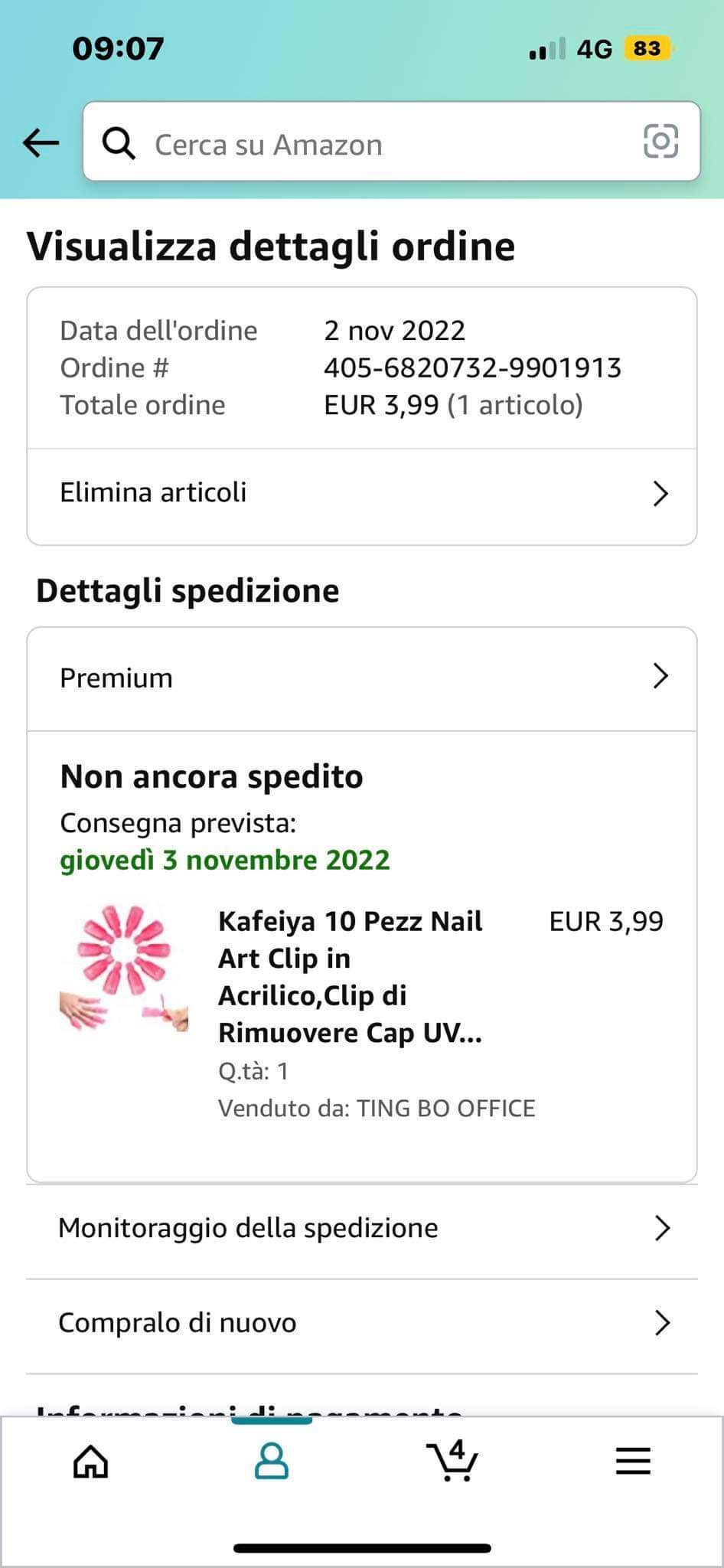Viewport: 724px width, 1568px height.
Task: Open the Kafeiya Nail Art Clip product title
Action: pos(351,976)
